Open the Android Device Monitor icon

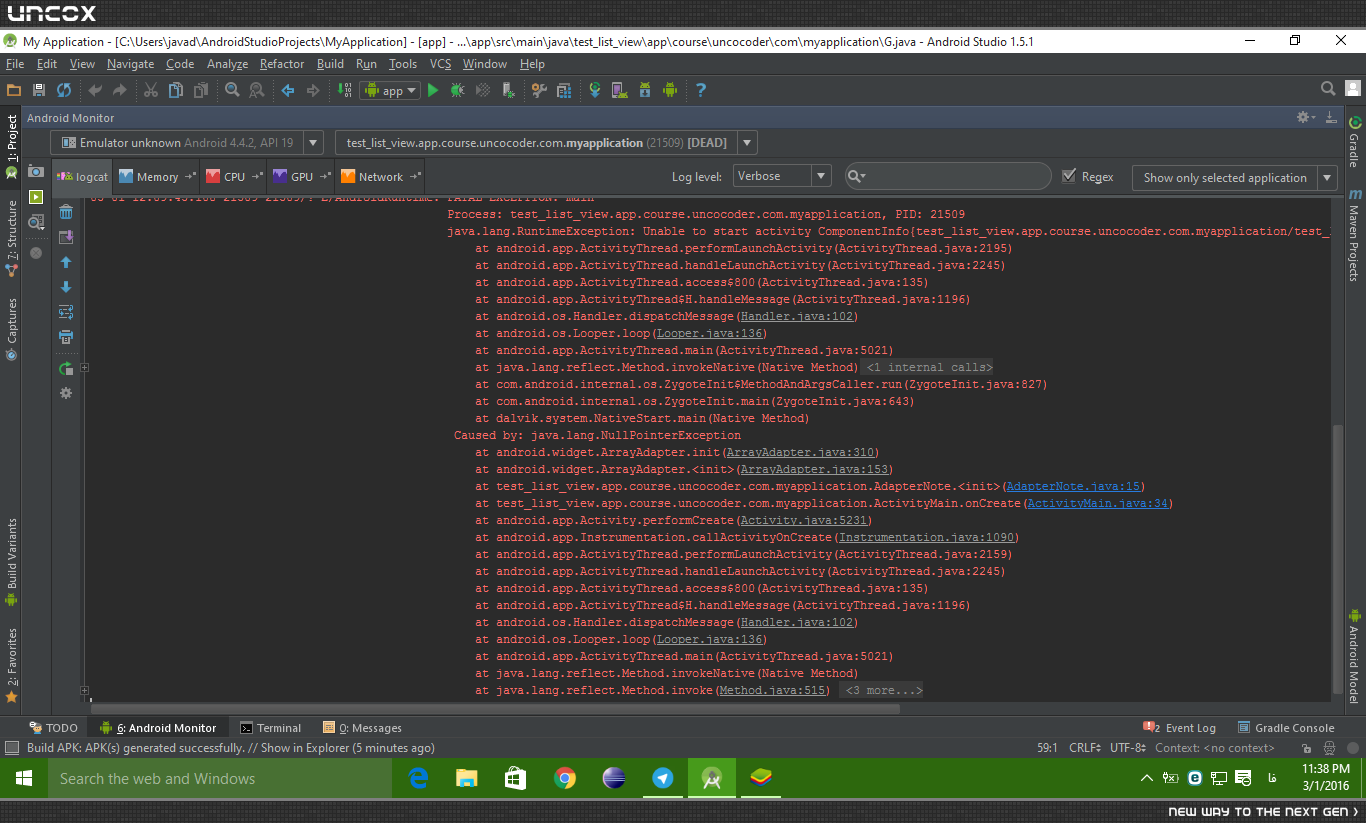670,90
